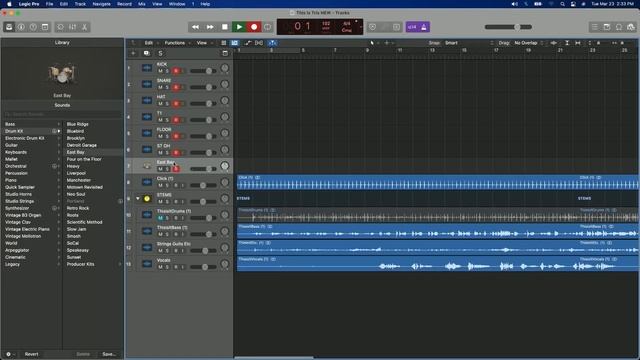Viewport: 640px width, 360px height.
Task: Open the Editors scissors button
Action: click(x=84, y=27)
